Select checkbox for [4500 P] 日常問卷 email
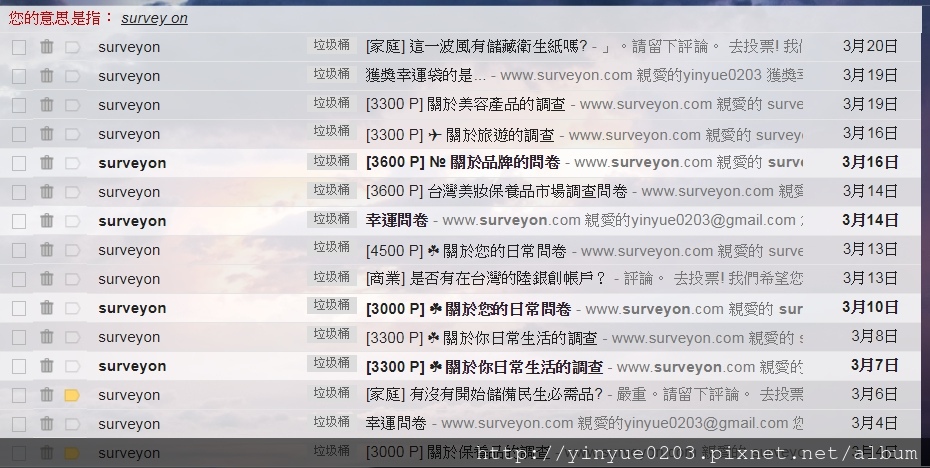 (19, 250)
